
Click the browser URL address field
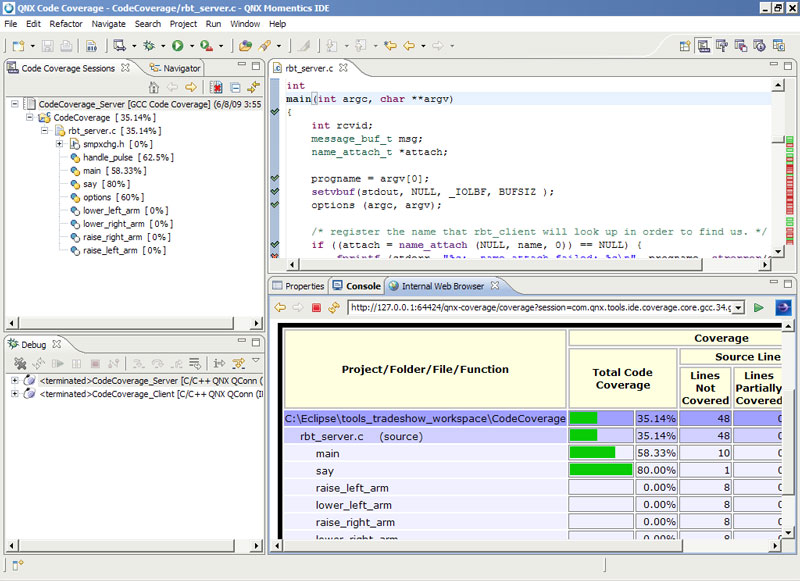point(538,307)
